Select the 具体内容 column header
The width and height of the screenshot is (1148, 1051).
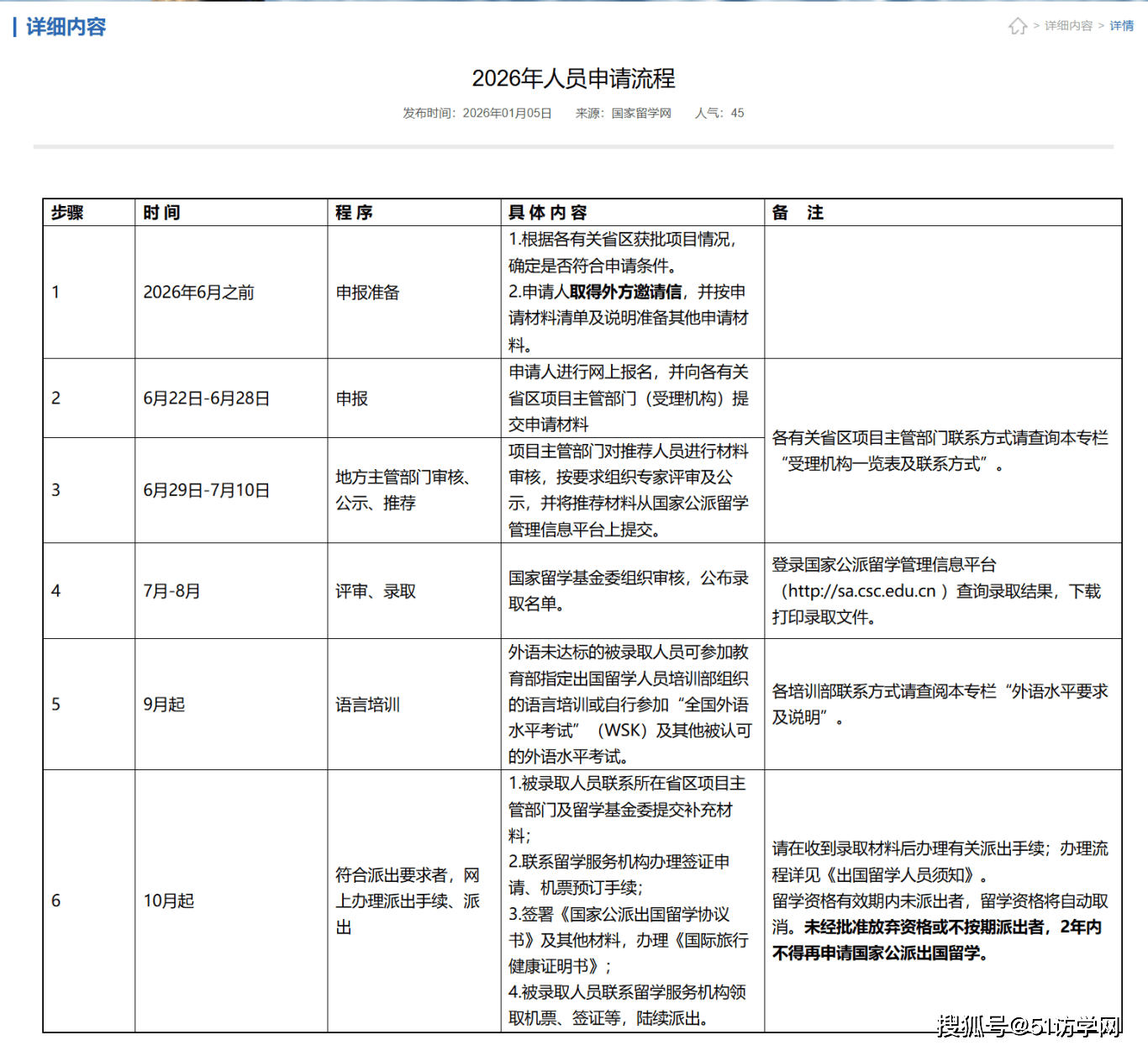coord(547,213)
